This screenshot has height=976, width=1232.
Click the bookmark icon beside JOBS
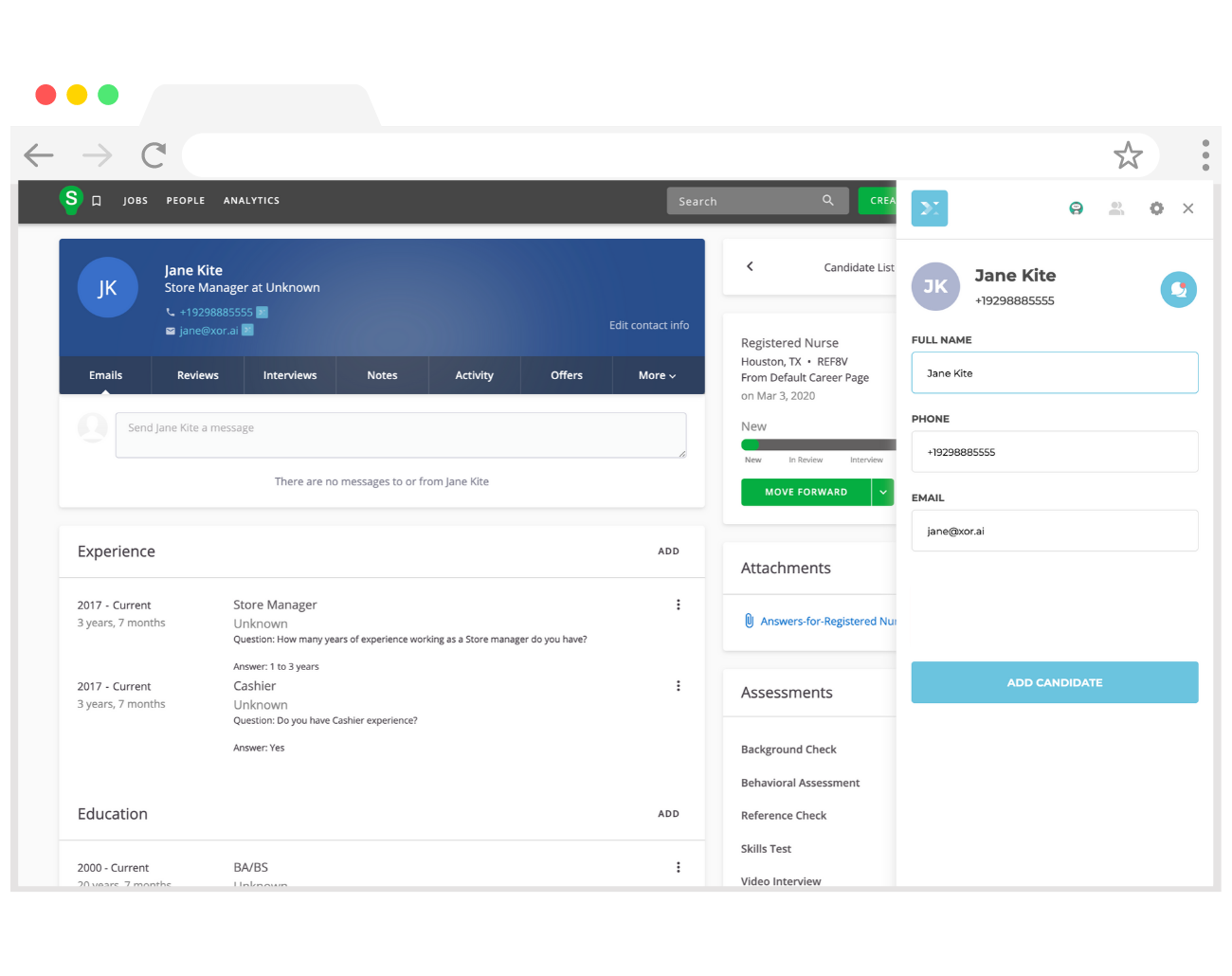(x=97, y=201)
